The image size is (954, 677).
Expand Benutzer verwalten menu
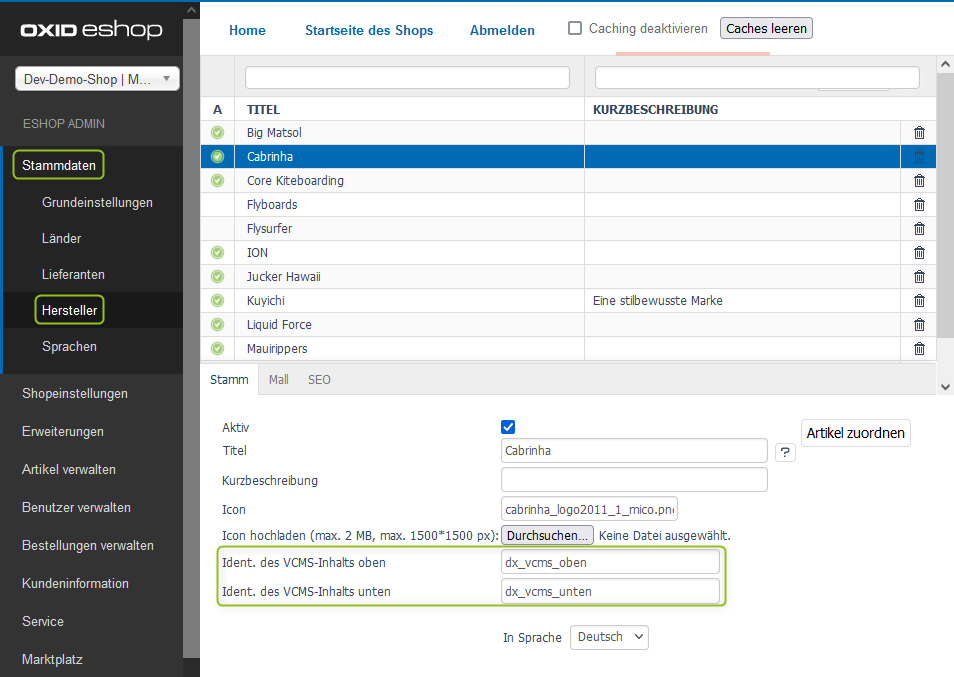[76, 507]
